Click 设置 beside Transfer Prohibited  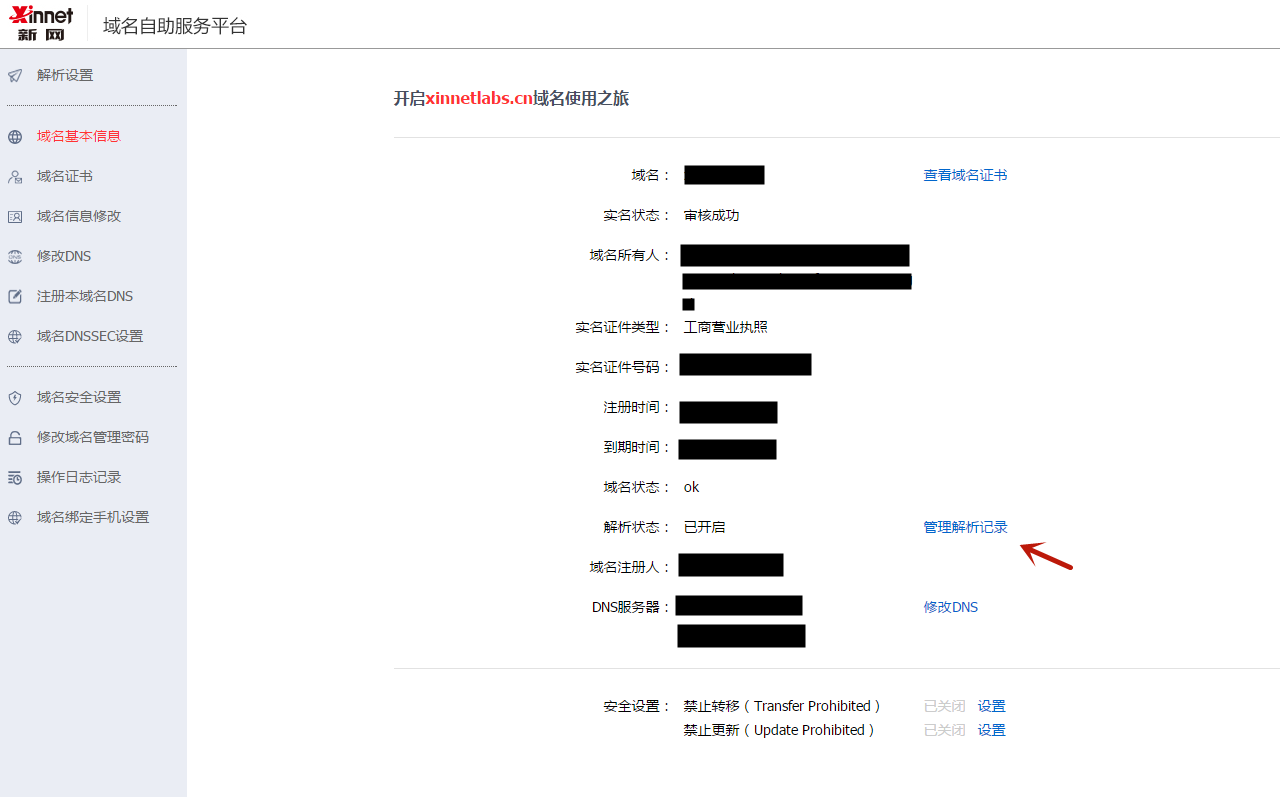click(991, 705)
